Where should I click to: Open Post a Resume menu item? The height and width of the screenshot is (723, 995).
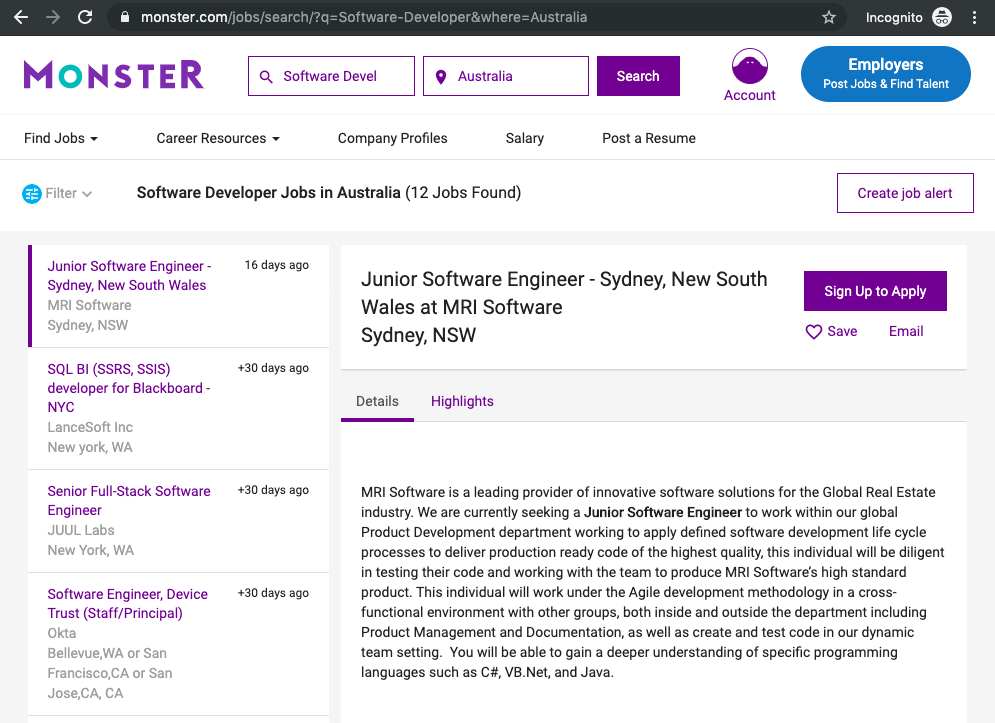(x=649, y=138)
